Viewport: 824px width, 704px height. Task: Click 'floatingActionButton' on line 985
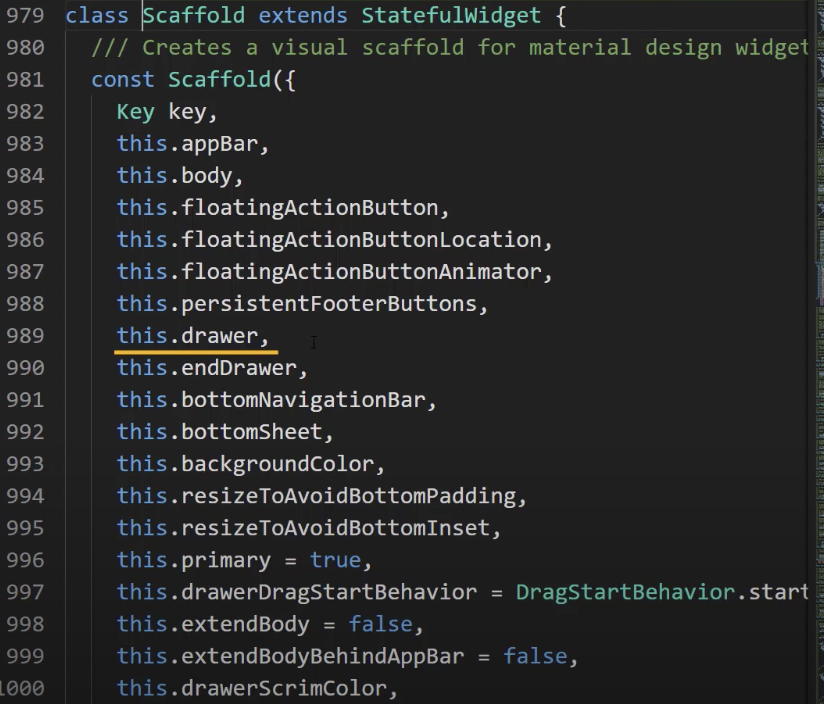pyautogui.click(x=310, y=208)
